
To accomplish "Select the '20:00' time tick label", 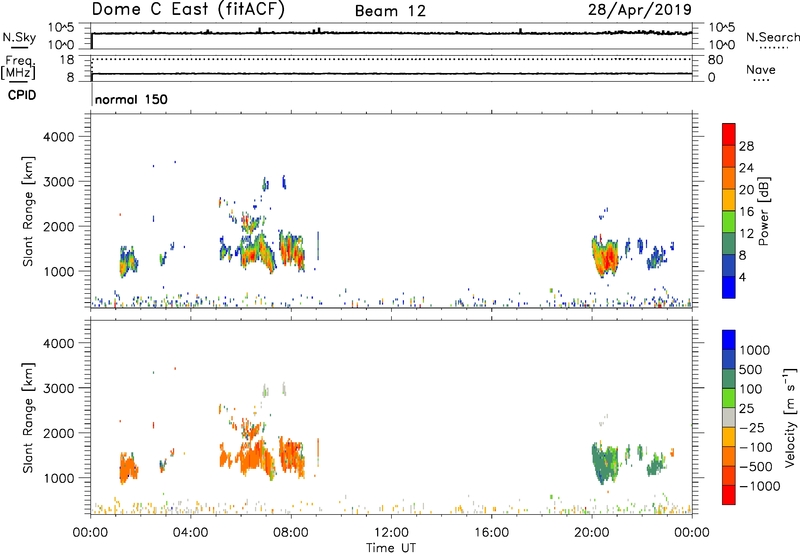I will [x=592, y=533].
